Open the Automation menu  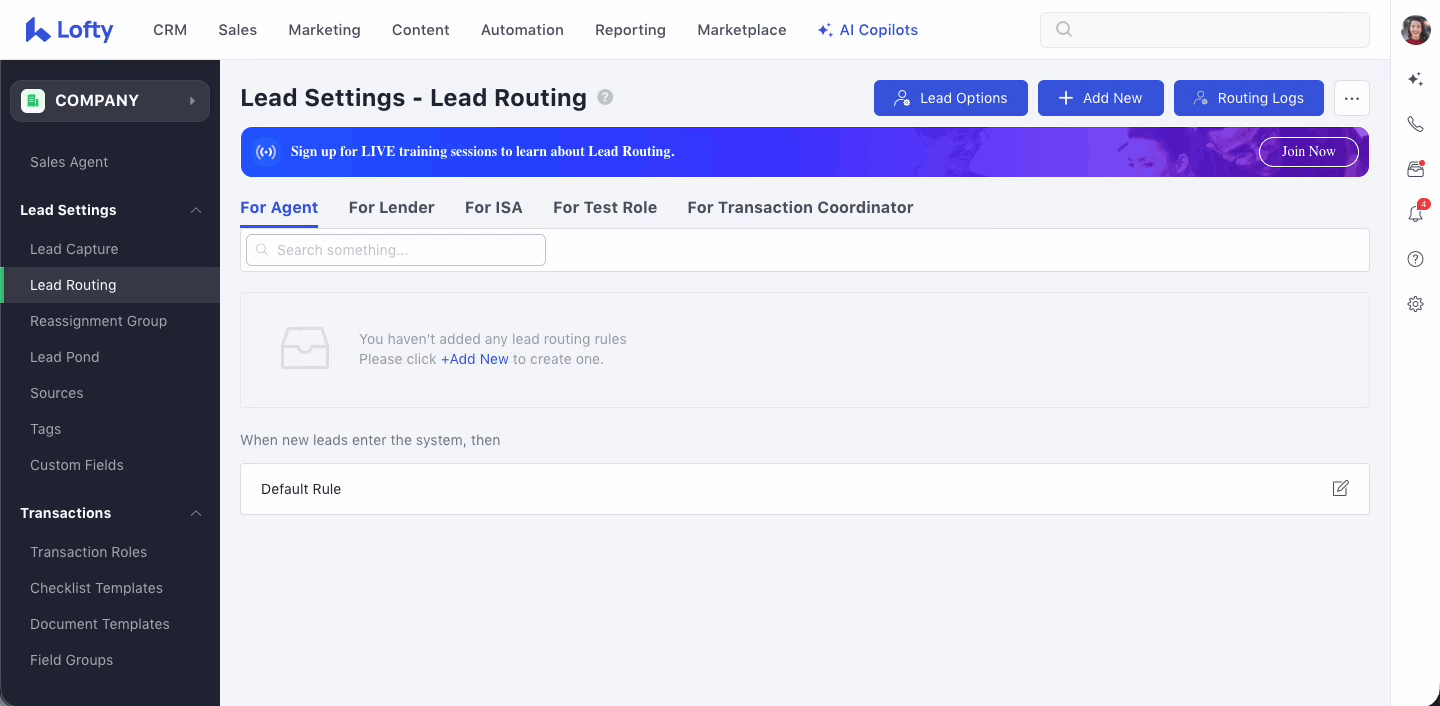pos(522,30)
